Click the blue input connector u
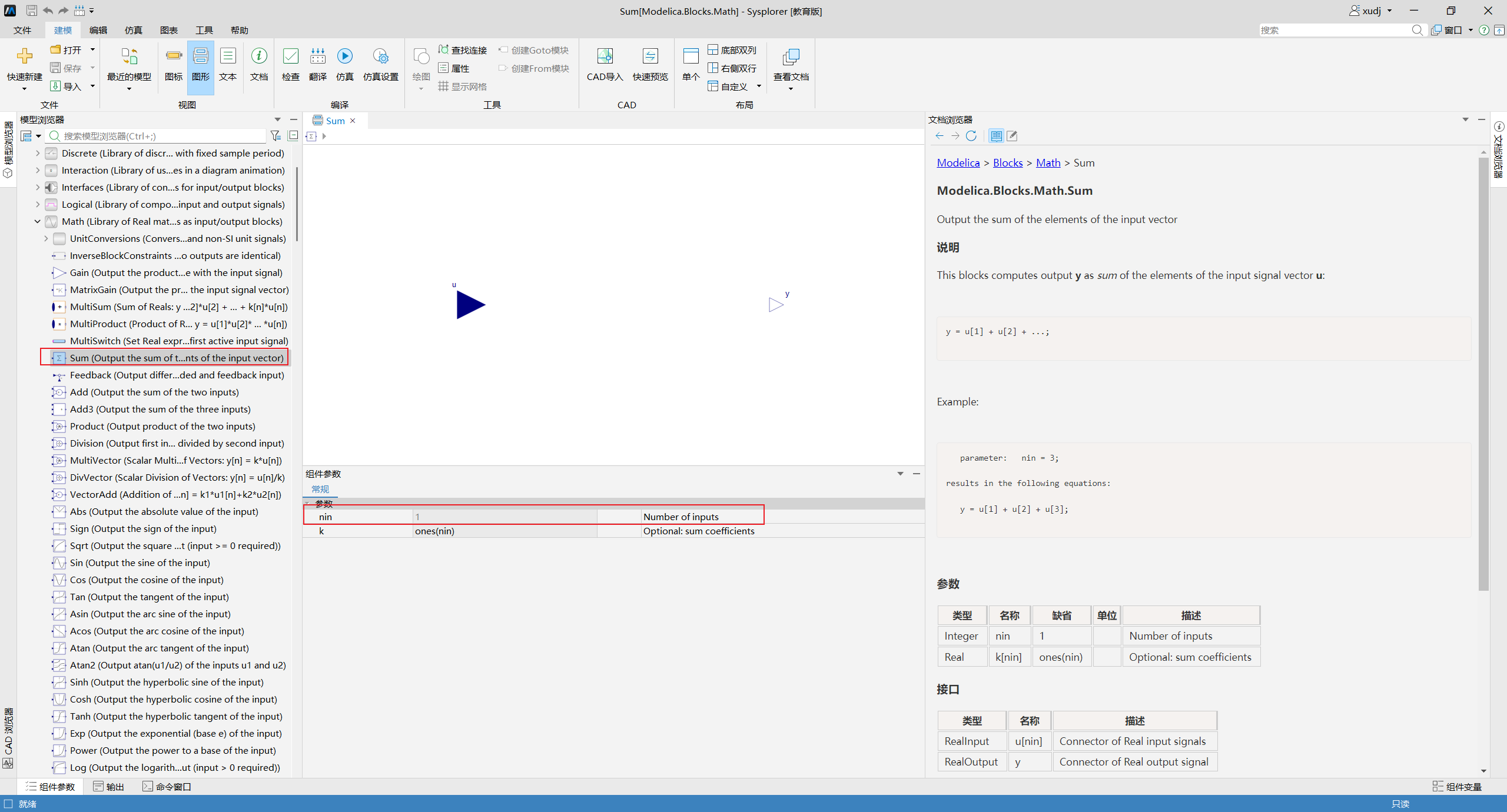 pyautogui.click(x=470, y=305)
